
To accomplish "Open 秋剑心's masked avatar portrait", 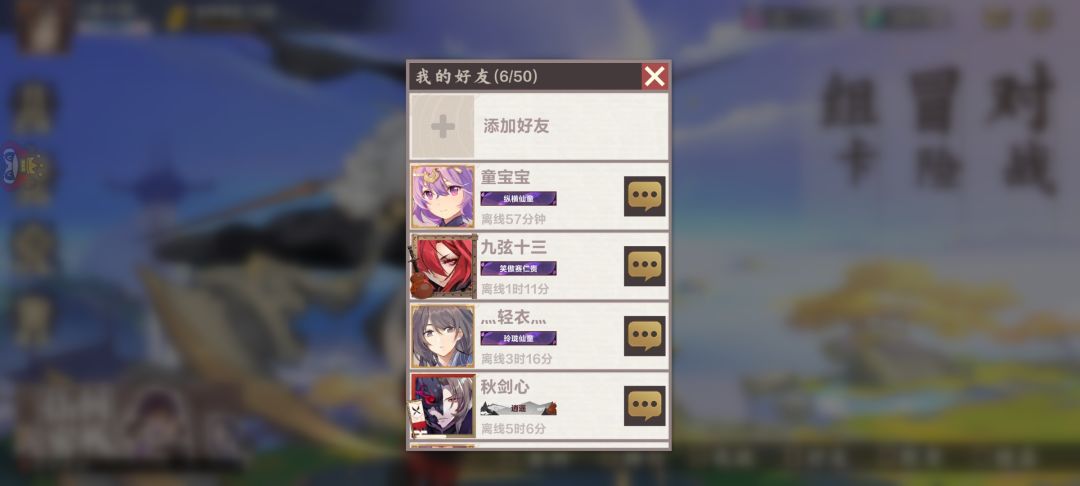I will point(442,406).
